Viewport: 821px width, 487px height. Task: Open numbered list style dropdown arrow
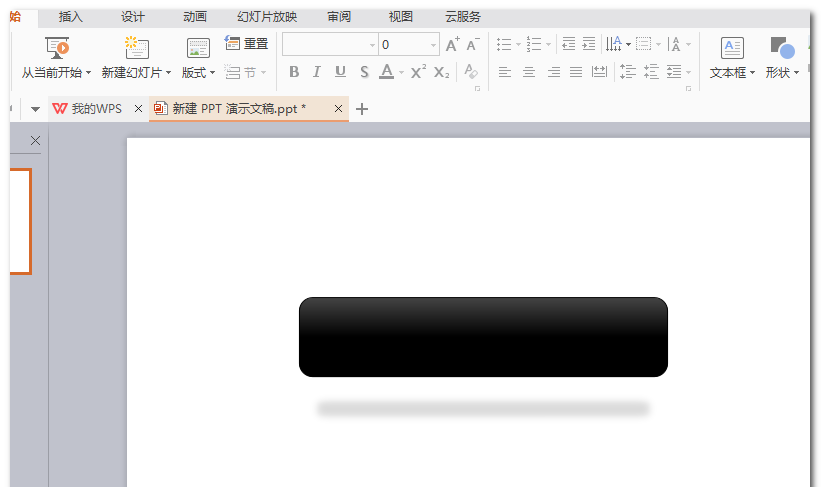548,45
